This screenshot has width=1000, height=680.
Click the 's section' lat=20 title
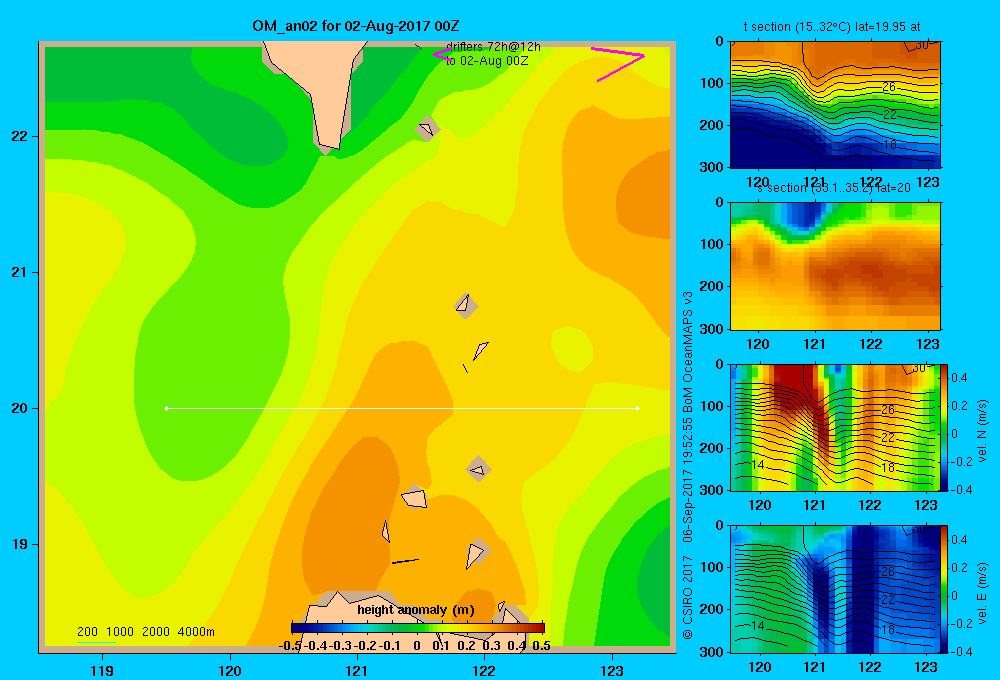point(834,188)
